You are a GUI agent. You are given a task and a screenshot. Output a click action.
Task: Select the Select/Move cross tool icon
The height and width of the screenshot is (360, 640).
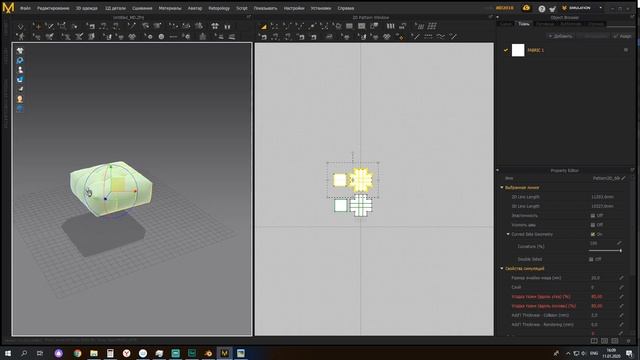coord(37,27)
